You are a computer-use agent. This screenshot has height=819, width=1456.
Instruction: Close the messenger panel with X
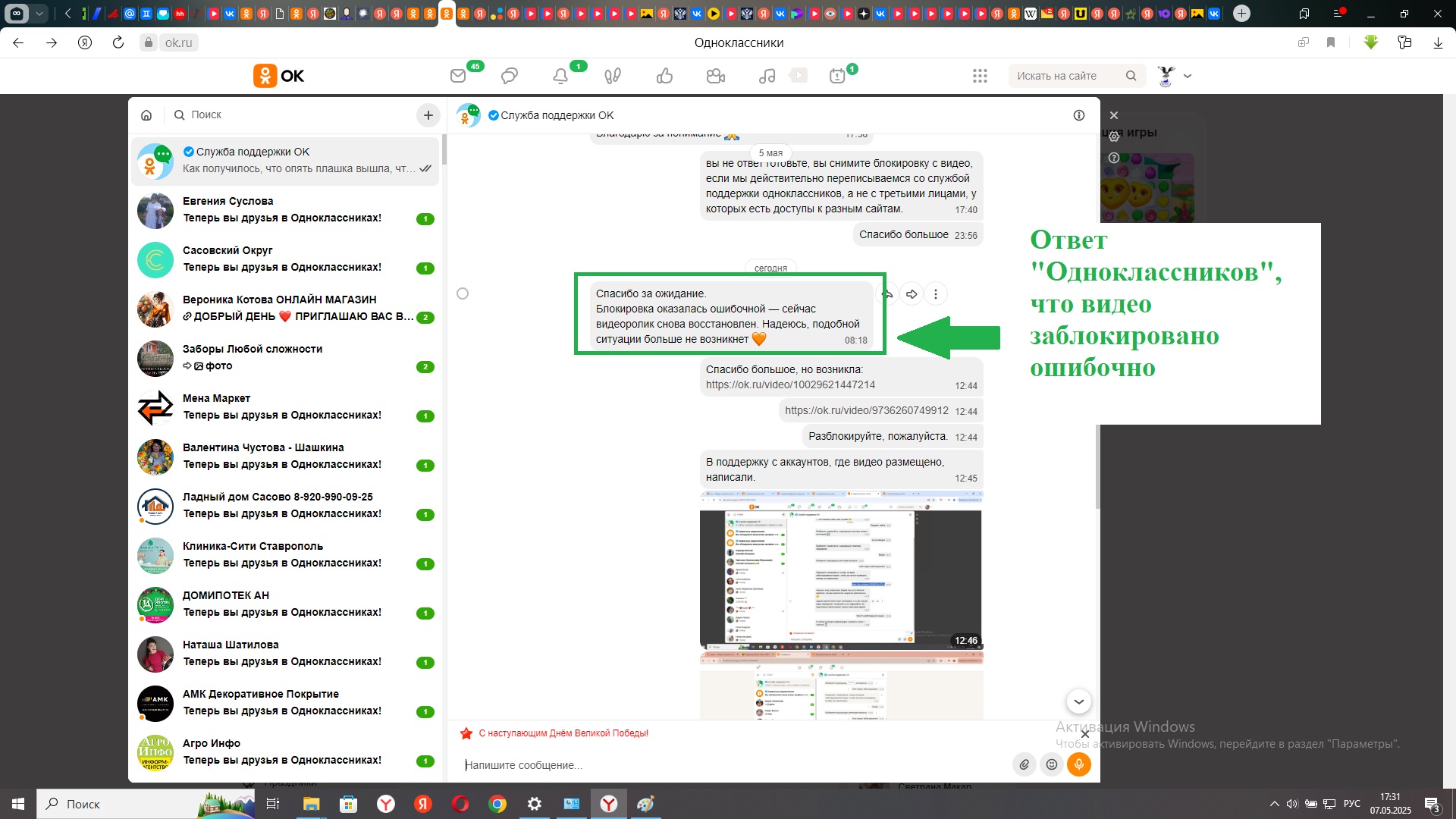pyautogui.click(x=1114, y=115)
